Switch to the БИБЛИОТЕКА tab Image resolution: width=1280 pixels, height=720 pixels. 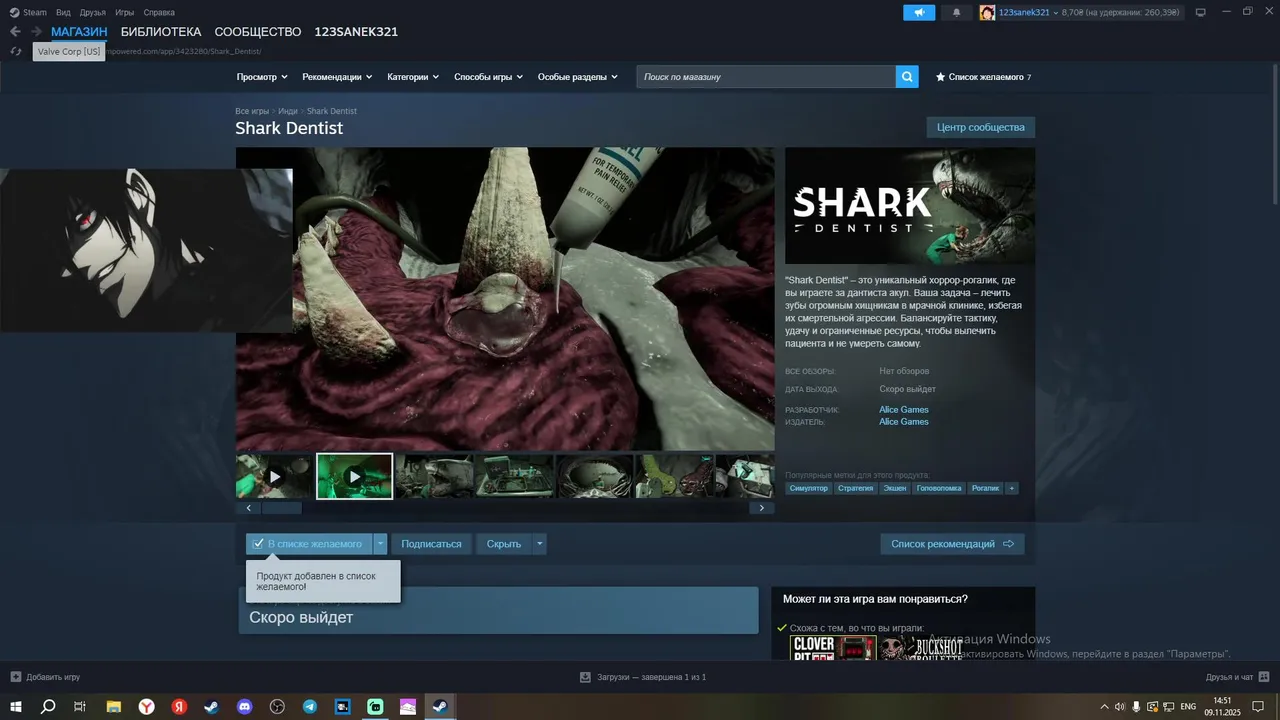[161, 32]
